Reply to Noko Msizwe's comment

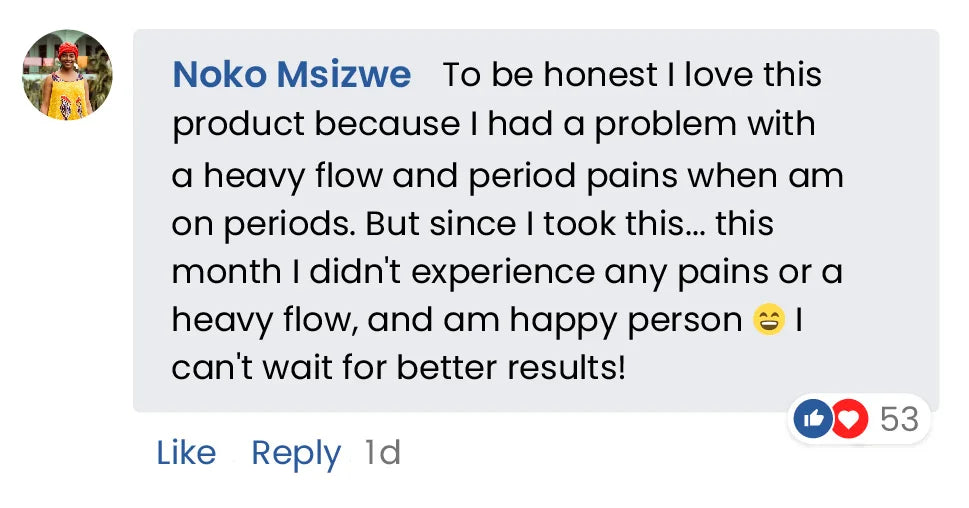click(295, 453)
